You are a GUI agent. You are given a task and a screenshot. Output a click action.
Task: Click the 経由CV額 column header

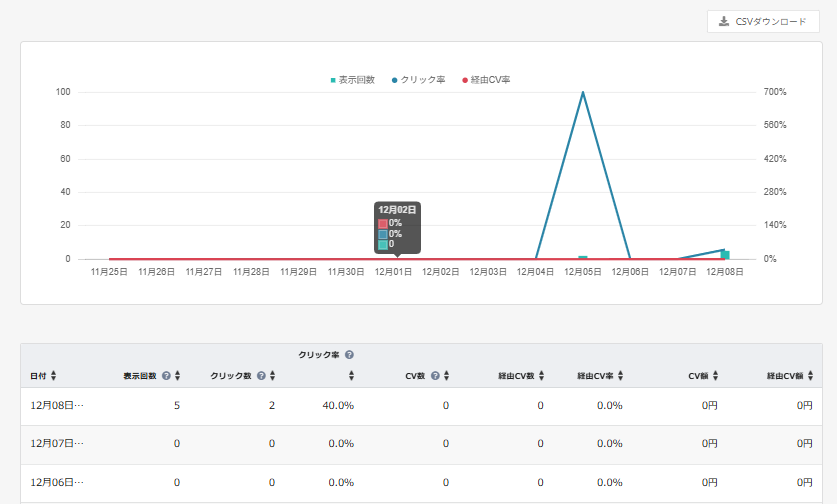(x=785, y=376)
